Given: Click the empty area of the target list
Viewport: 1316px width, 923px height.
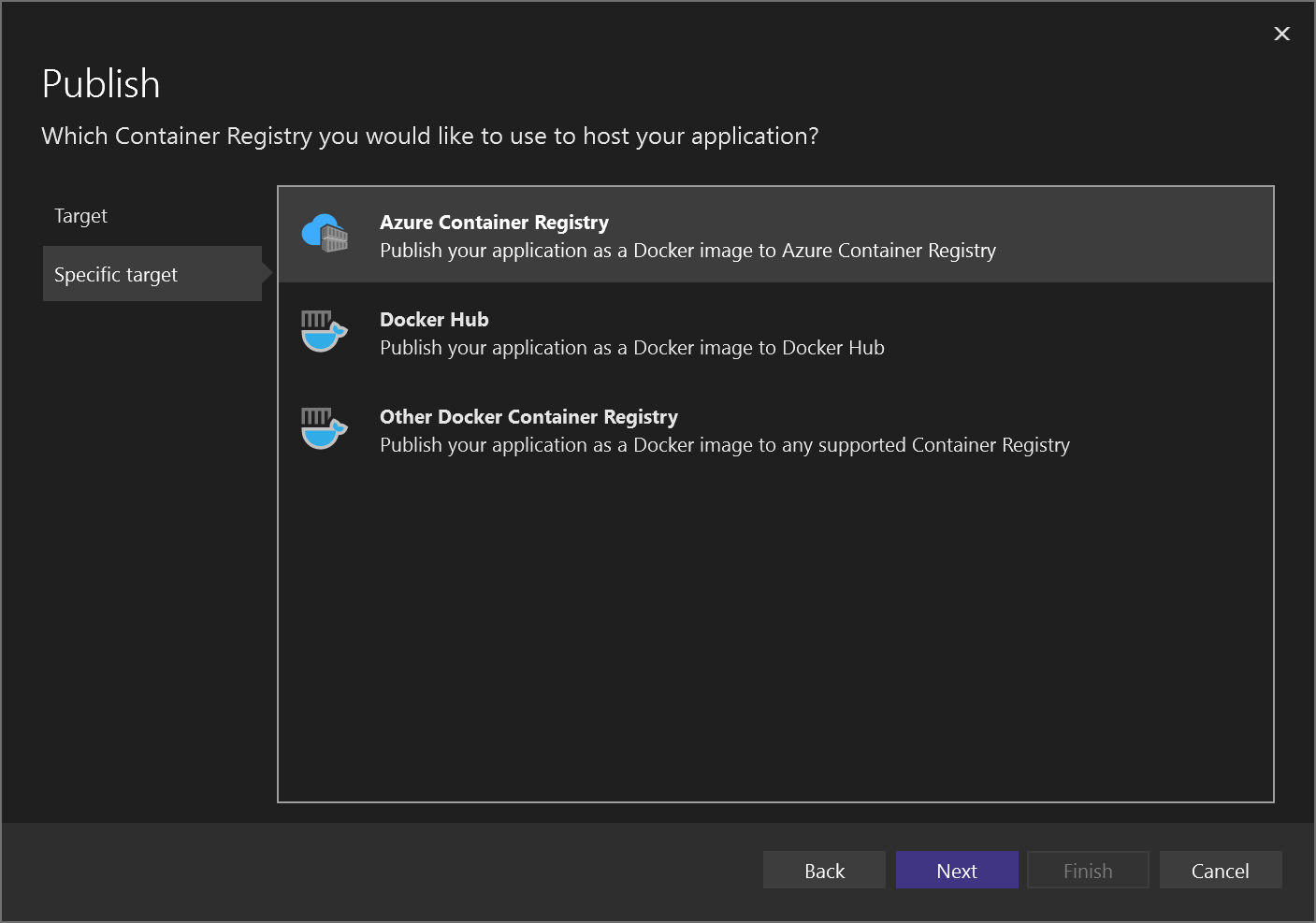Looking at the screenshot, I should [774, 627].
